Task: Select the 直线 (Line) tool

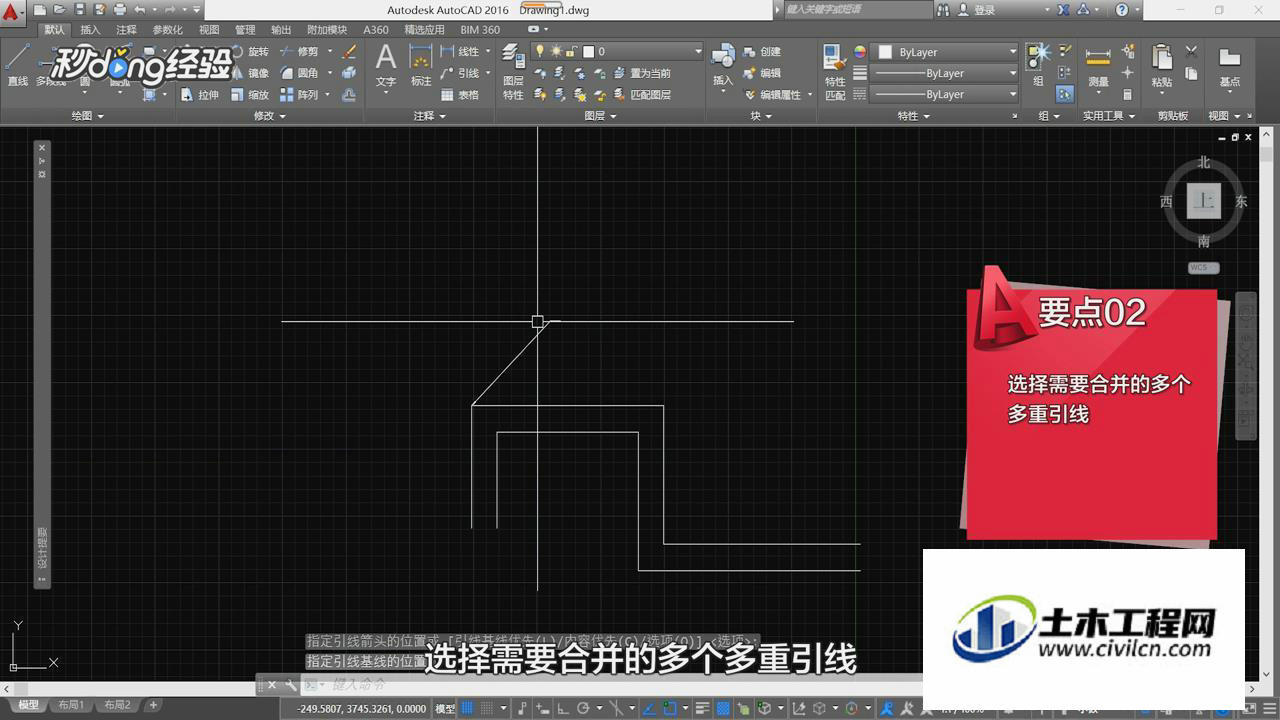Action: click(x=17, y=66)
